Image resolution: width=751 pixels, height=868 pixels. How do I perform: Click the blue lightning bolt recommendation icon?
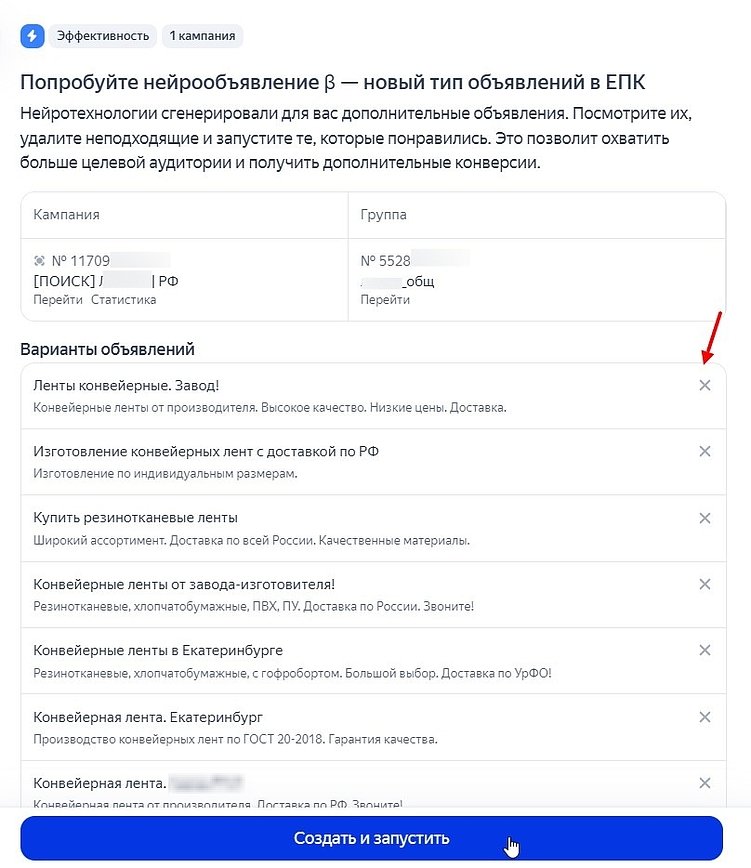pos(33,35)
